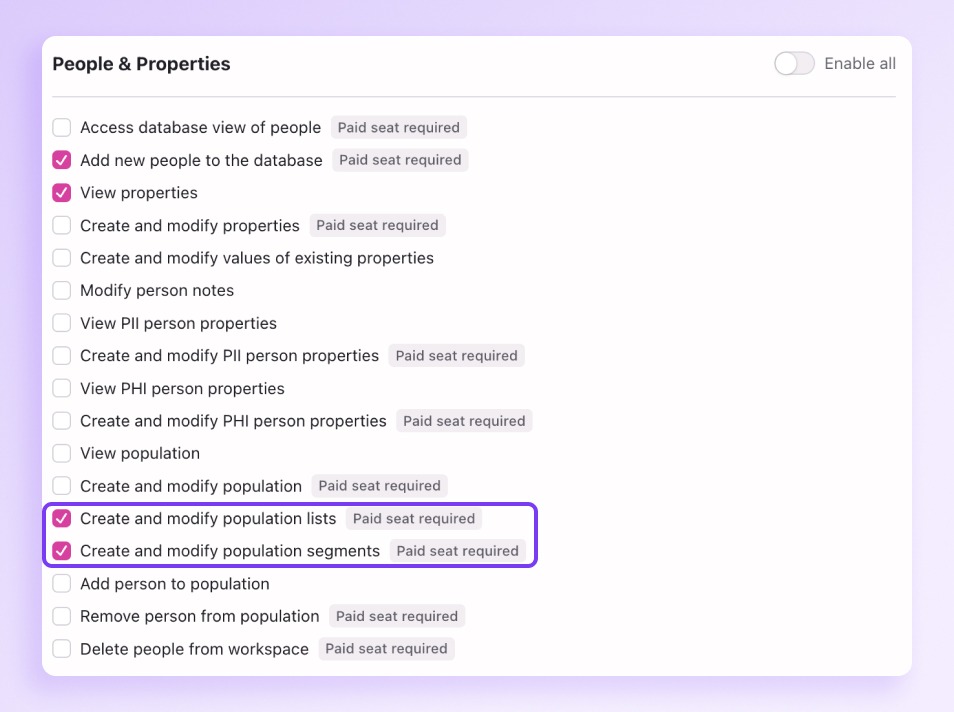Enable Create and modify properties checkbox
The width and height of the screenshot is (954, 712).
[x=62, y=226]
